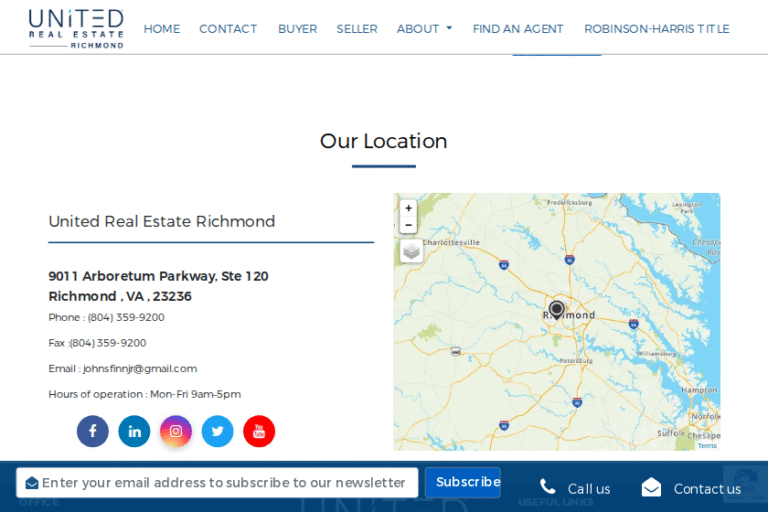Open the map layers control
This screenshot has height=512, width=768.
pos(411,251)
